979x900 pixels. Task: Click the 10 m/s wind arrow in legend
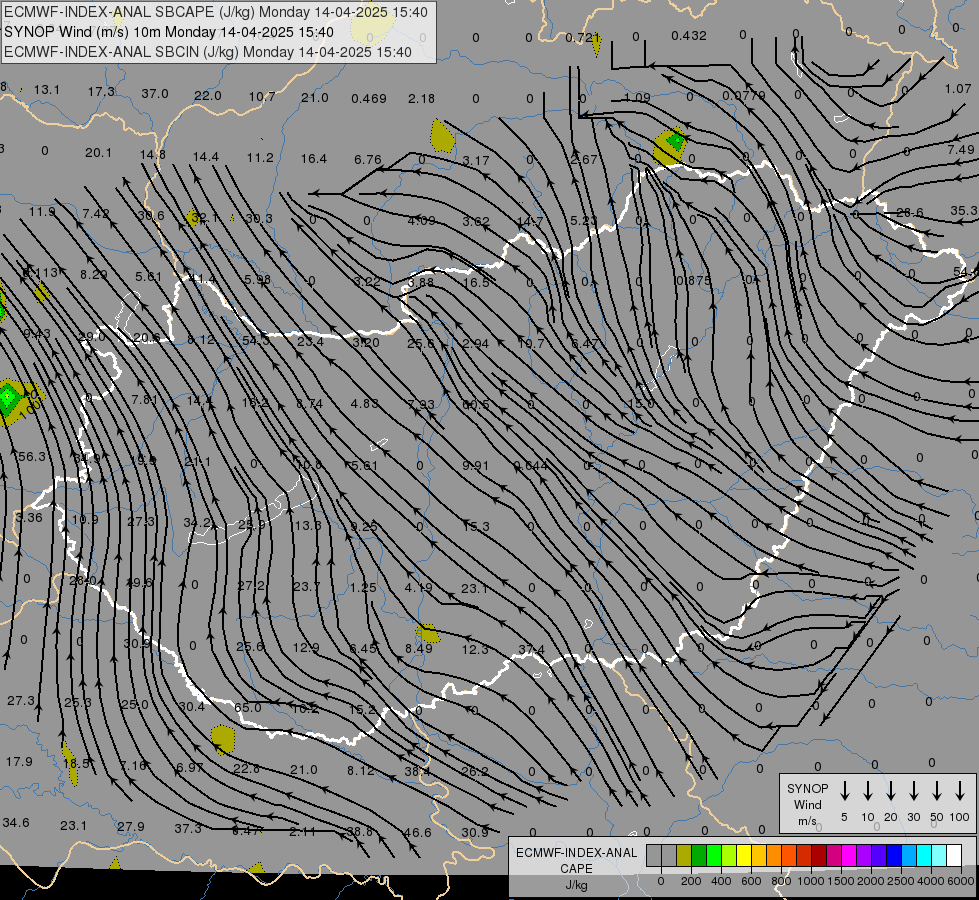pos(868,791)
